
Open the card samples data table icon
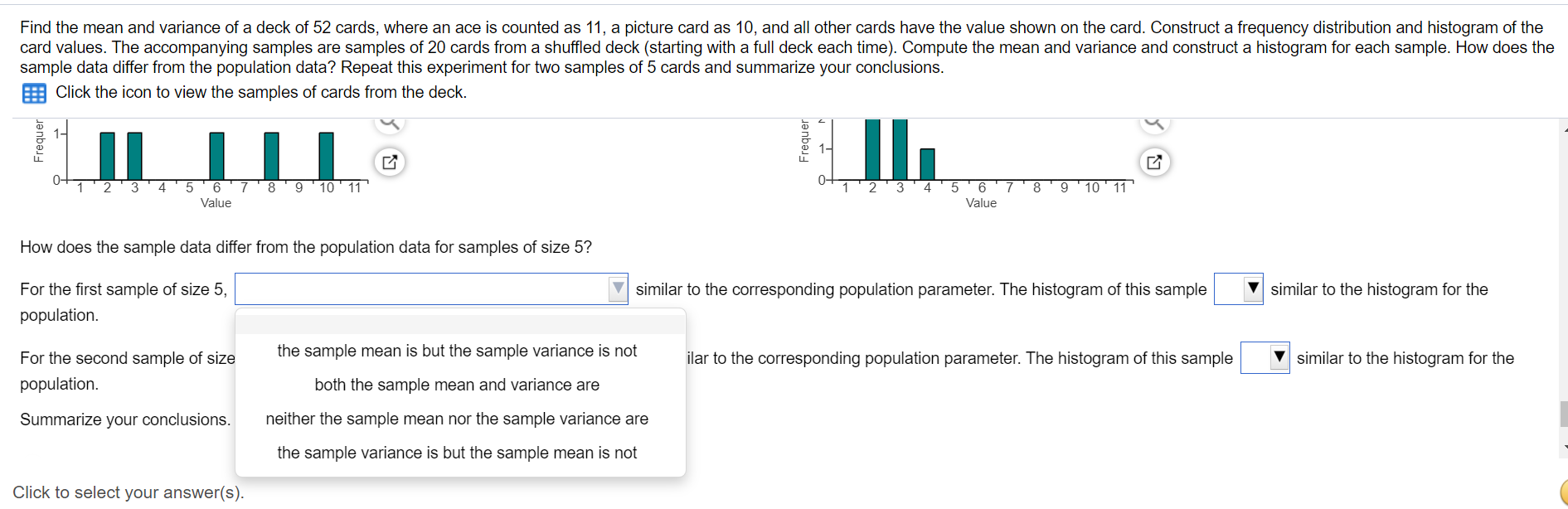[x=34, y=93]
